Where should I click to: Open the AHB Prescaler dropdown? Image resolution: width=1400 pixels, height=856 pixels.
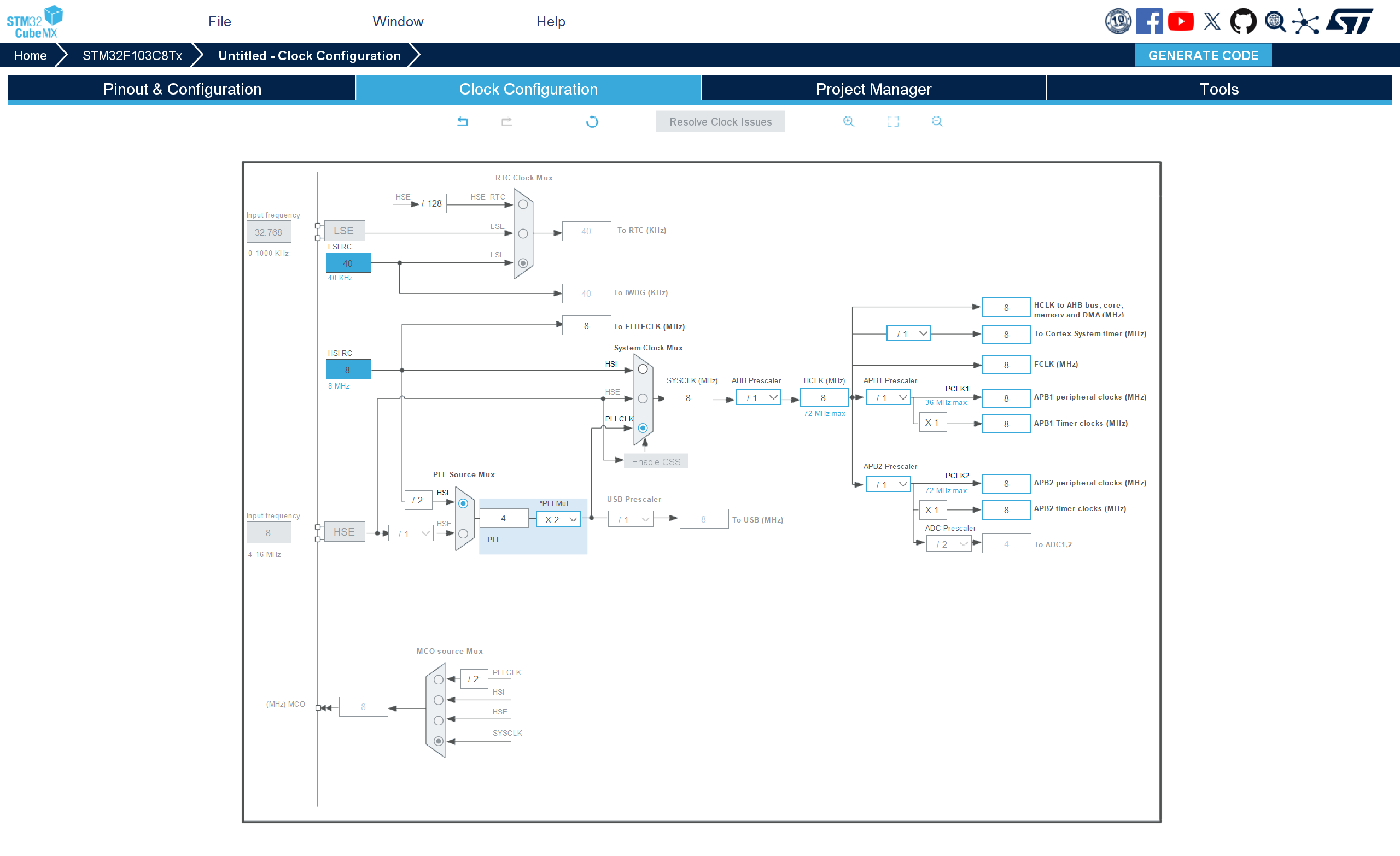pyautogui.click(x=758, y=397)
